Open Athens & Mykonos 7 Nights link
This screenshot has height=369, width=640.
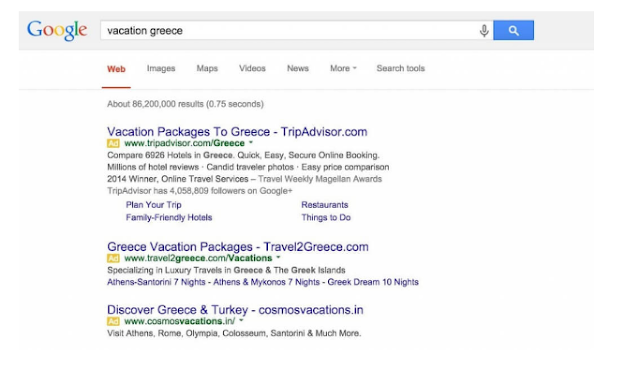[267, 282]
